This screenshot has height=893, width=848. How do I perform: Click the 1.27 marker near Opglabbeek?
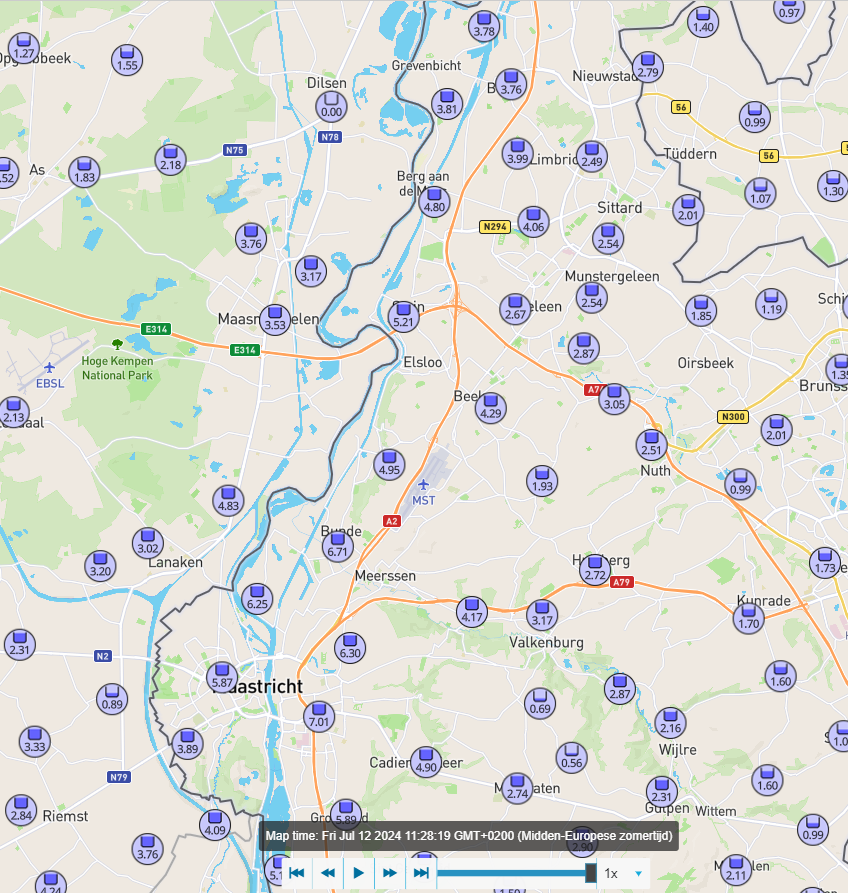(x=24, y=48)
